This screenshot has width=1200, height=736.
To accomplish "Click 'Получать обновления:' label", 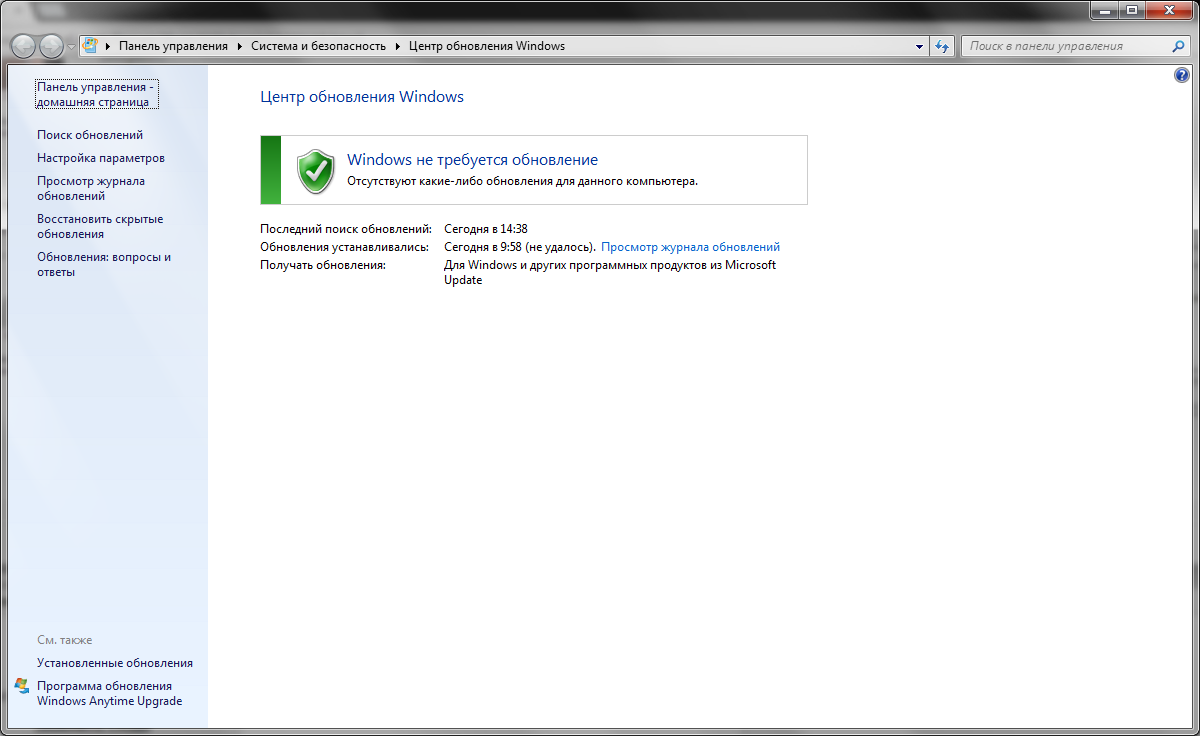I will point(323,265).
